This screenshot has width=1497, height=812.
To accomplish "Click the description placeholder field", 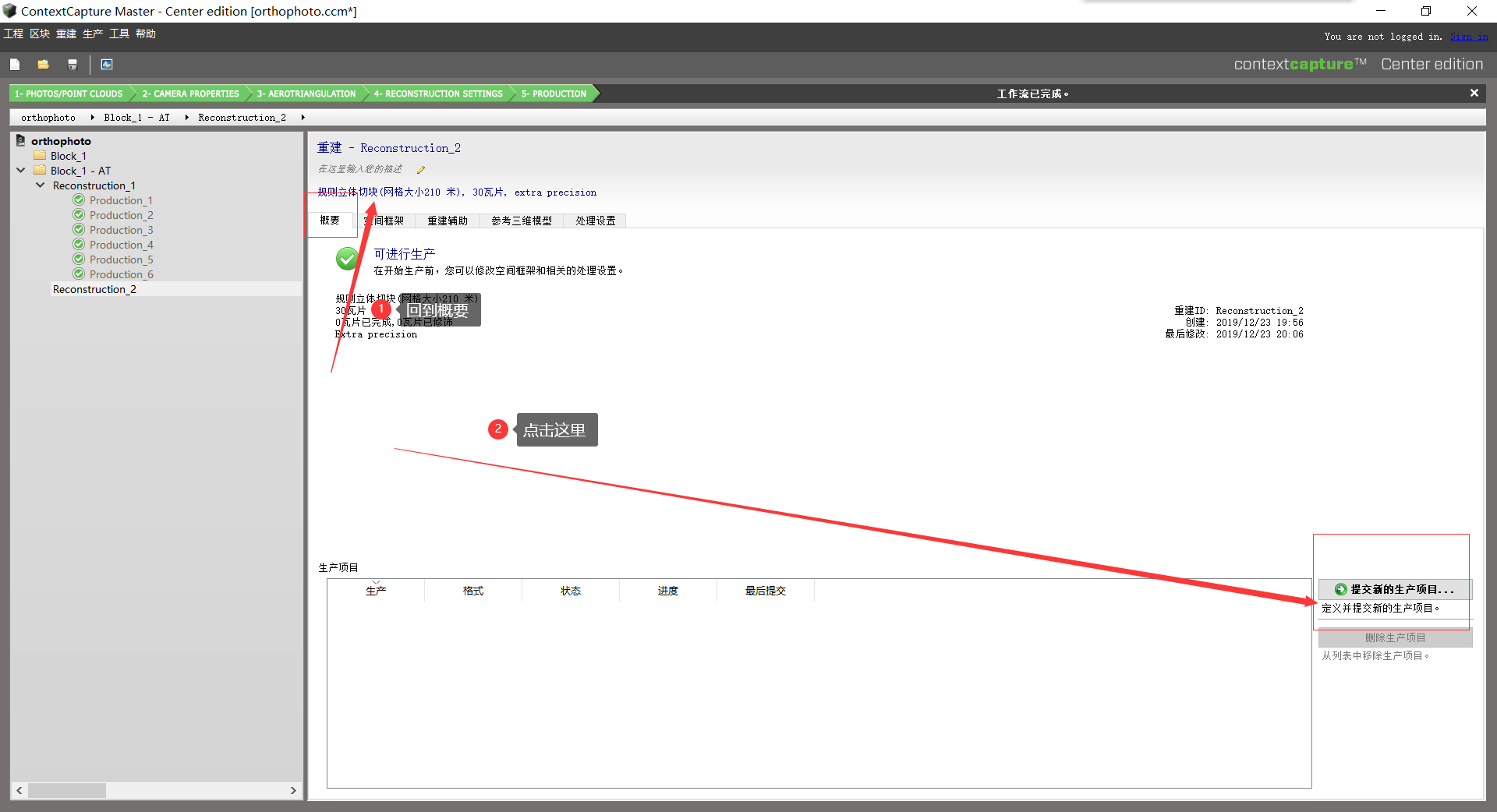I will [x=360, y=169].
